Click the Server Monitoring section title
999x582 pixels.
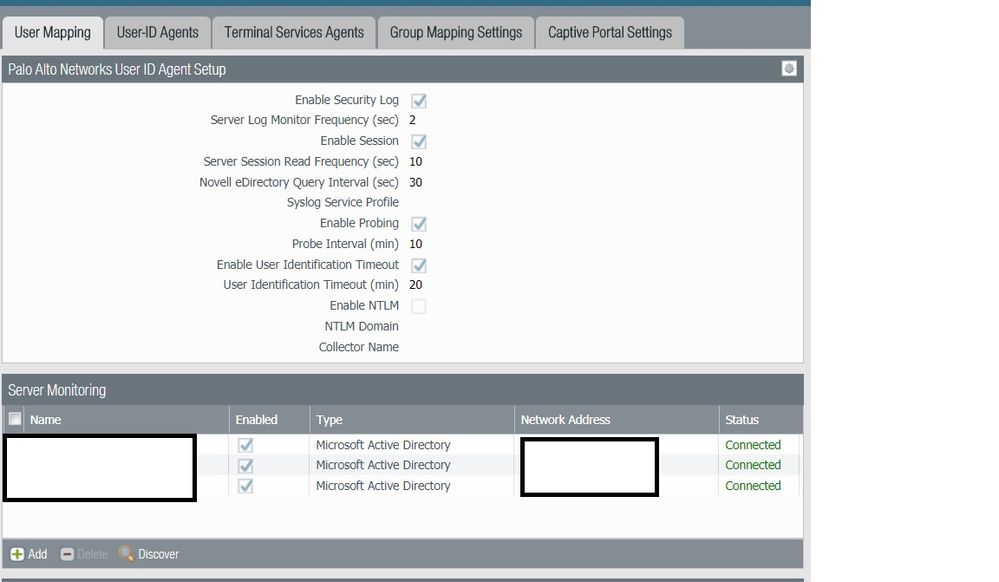click(x=57, y=389)
